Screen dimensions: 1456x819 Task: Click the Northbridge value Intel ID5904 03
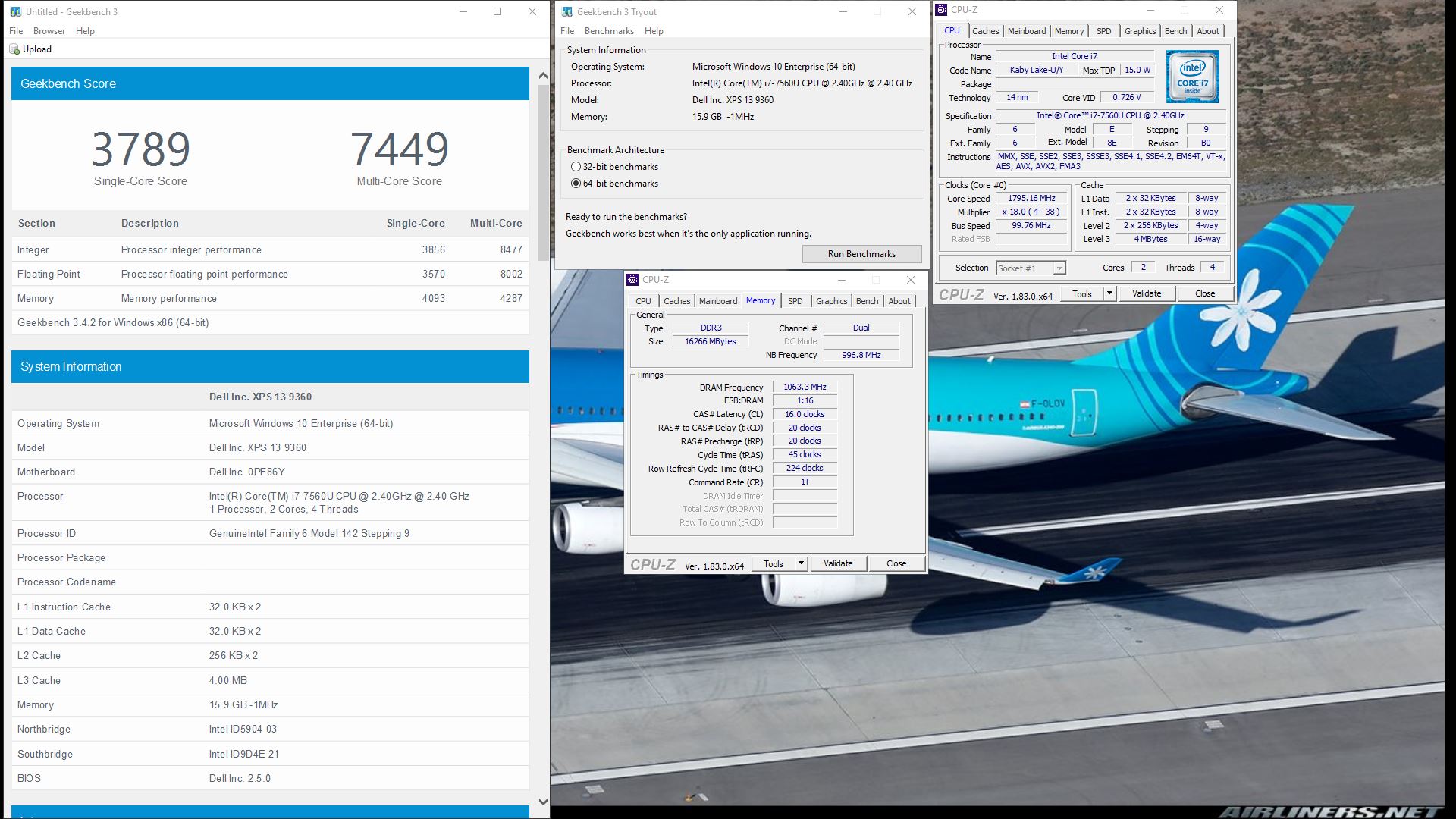pos(243,729)
